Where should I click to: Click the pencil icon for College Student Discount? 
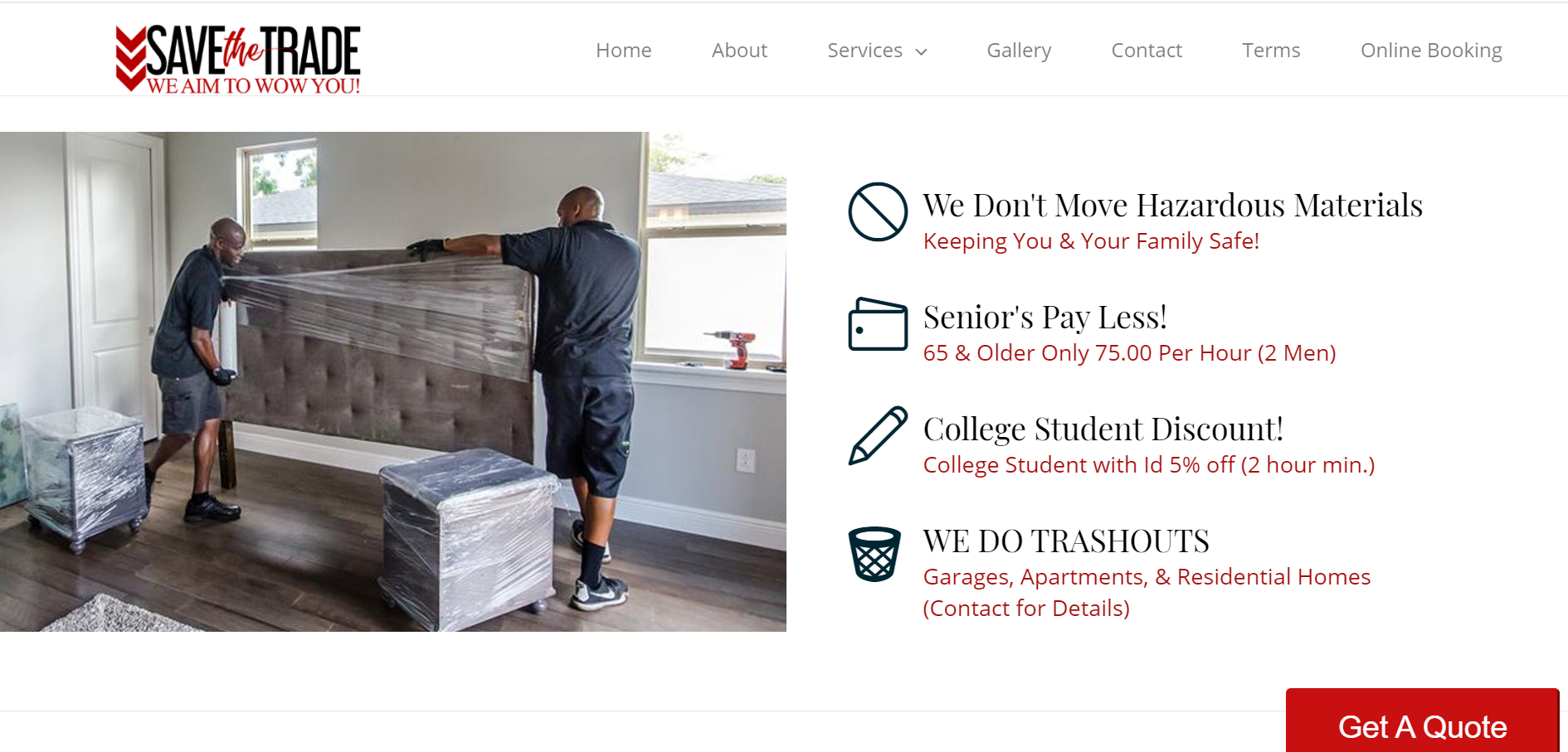coord(878,435)
